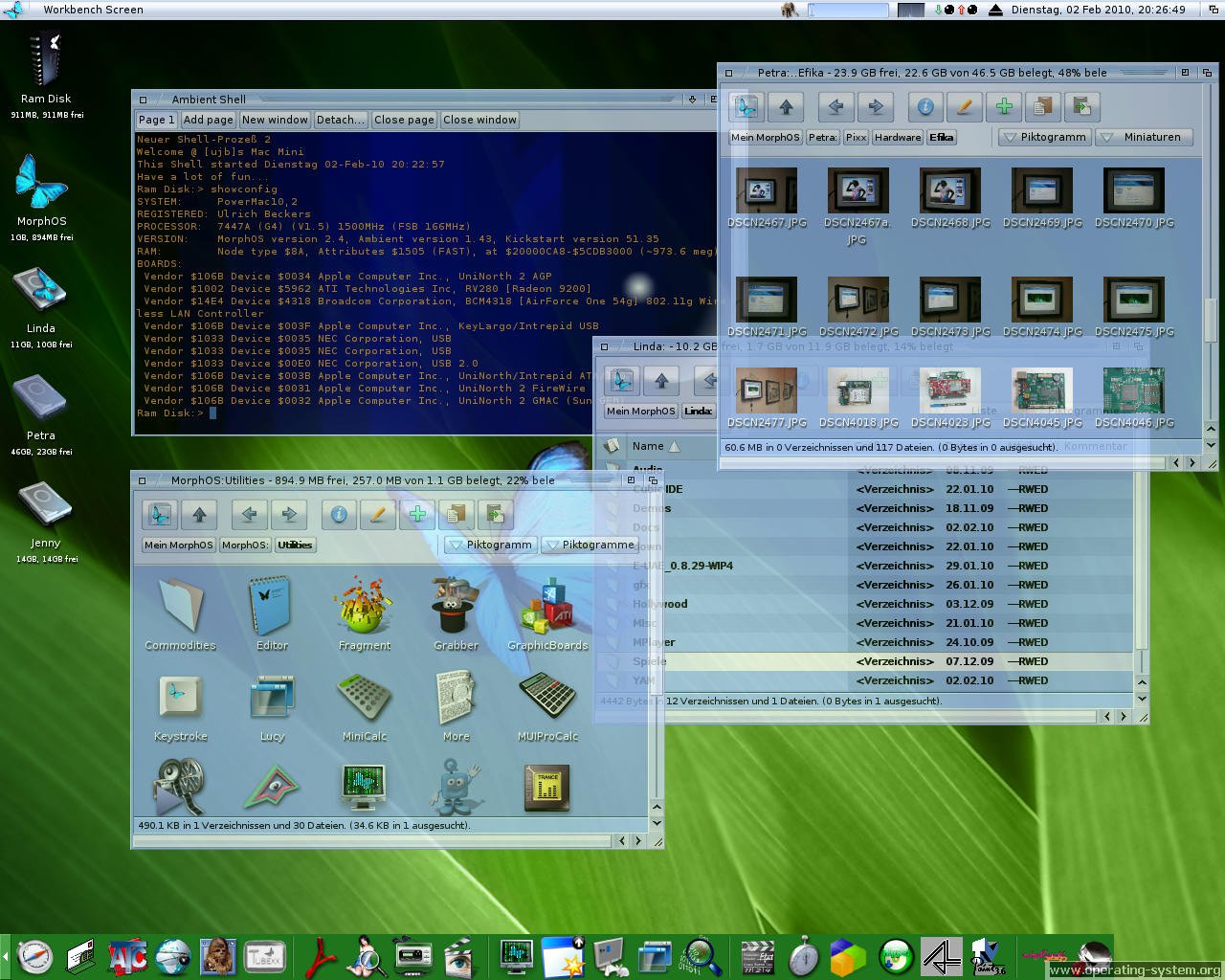This screenshot has width=1225, height=980.
Task: Open file information in Petra window toolbar
Action: coord(925,107)
